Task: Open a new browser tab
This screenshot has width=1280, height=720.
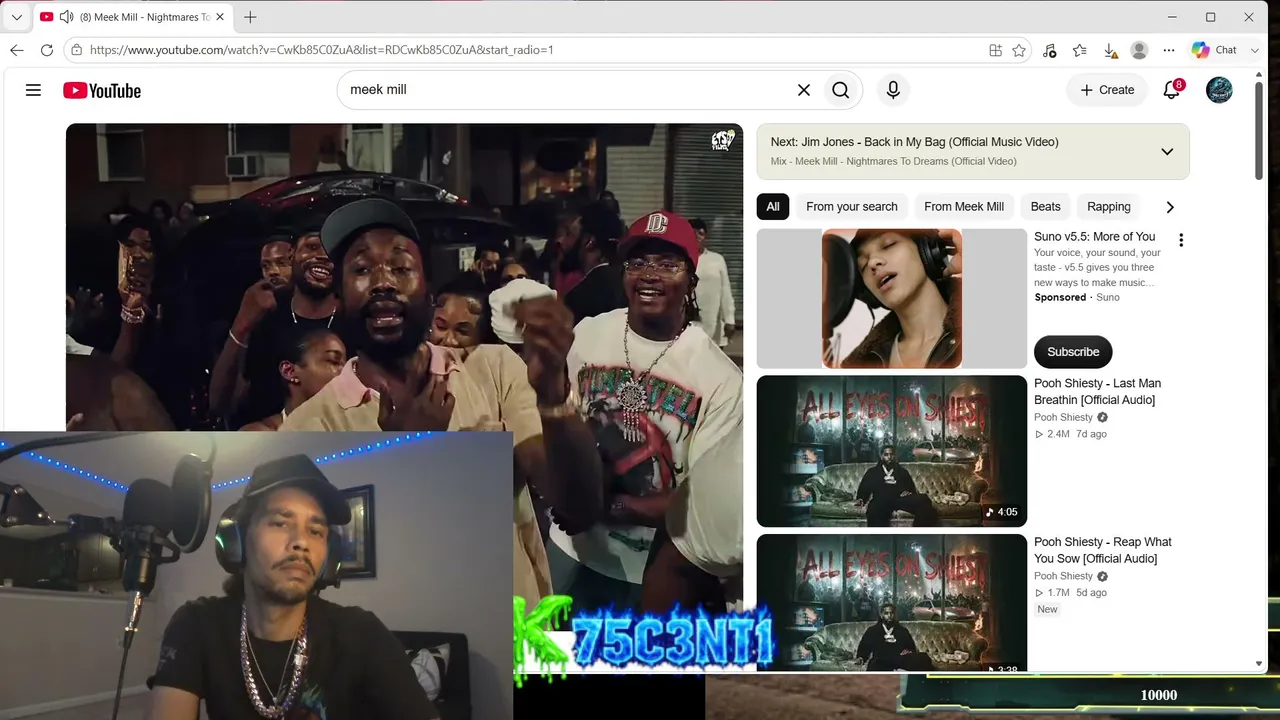Action: click(x=250, y=17)
